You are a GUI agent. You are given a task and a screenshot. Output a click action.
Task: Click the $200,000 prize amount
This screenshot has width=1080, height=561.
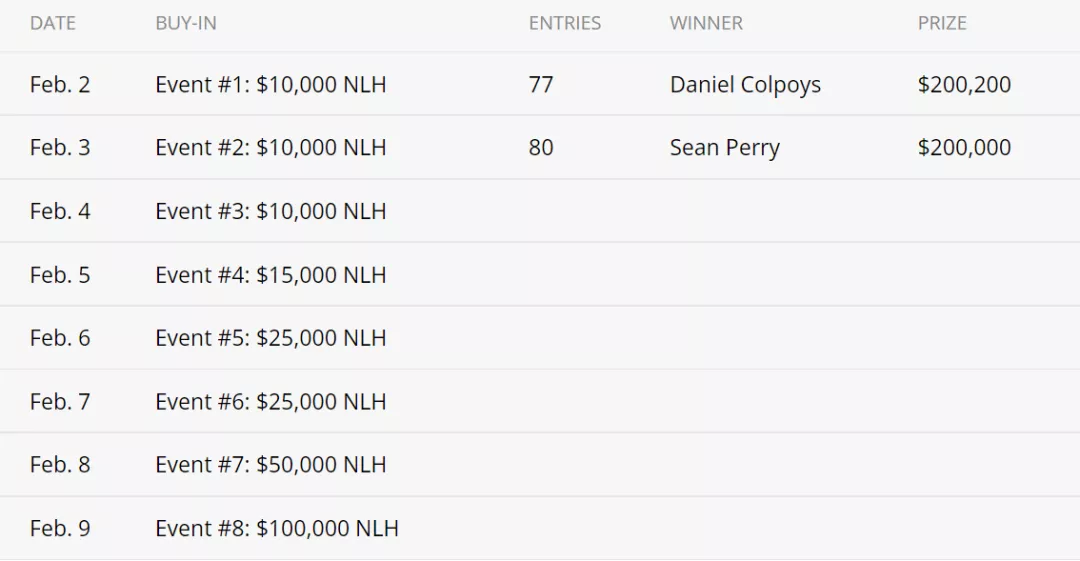tap(964, 147)
